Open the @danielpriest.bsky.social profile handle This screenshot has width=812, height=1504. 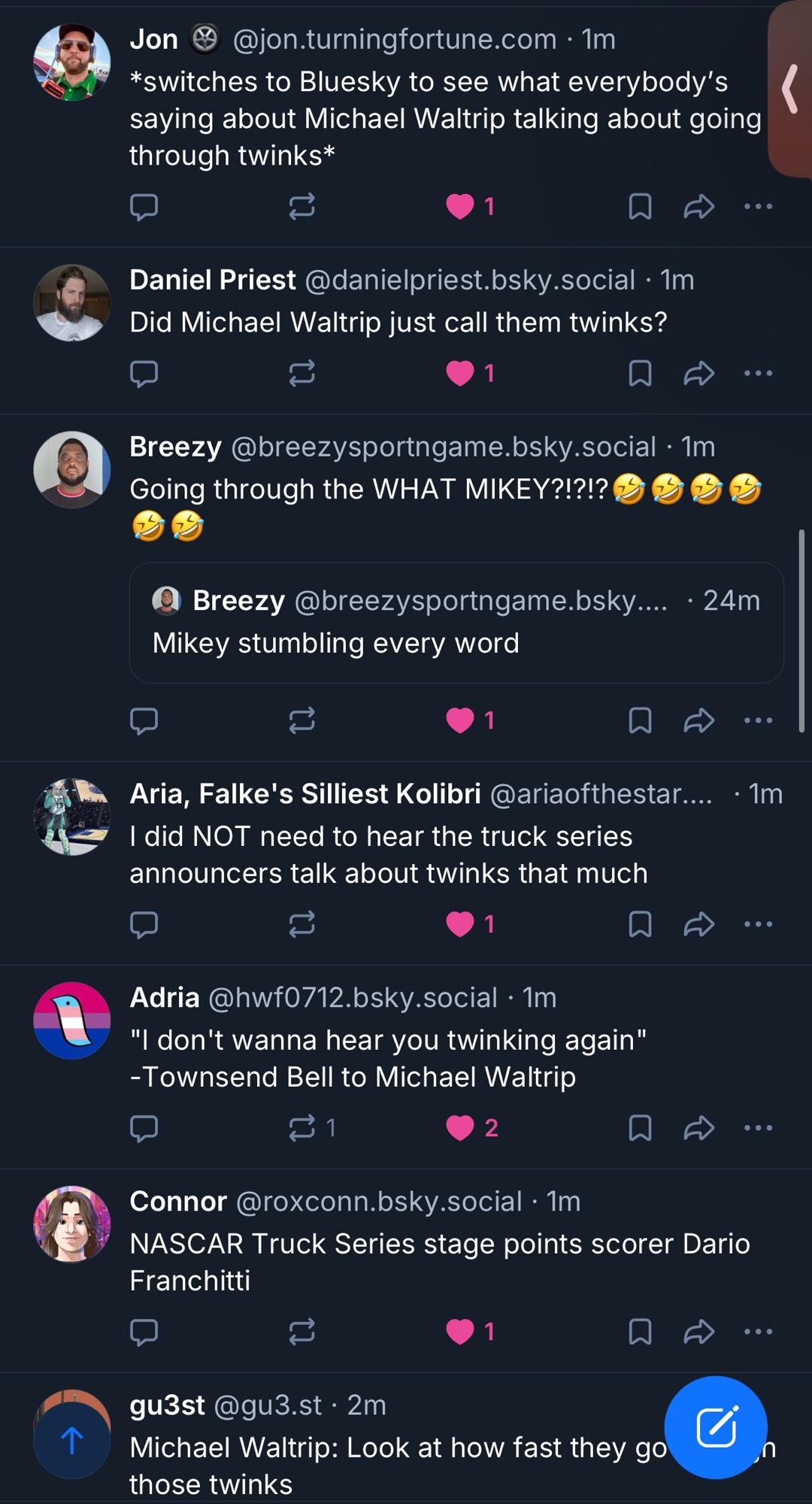(470, 280)
